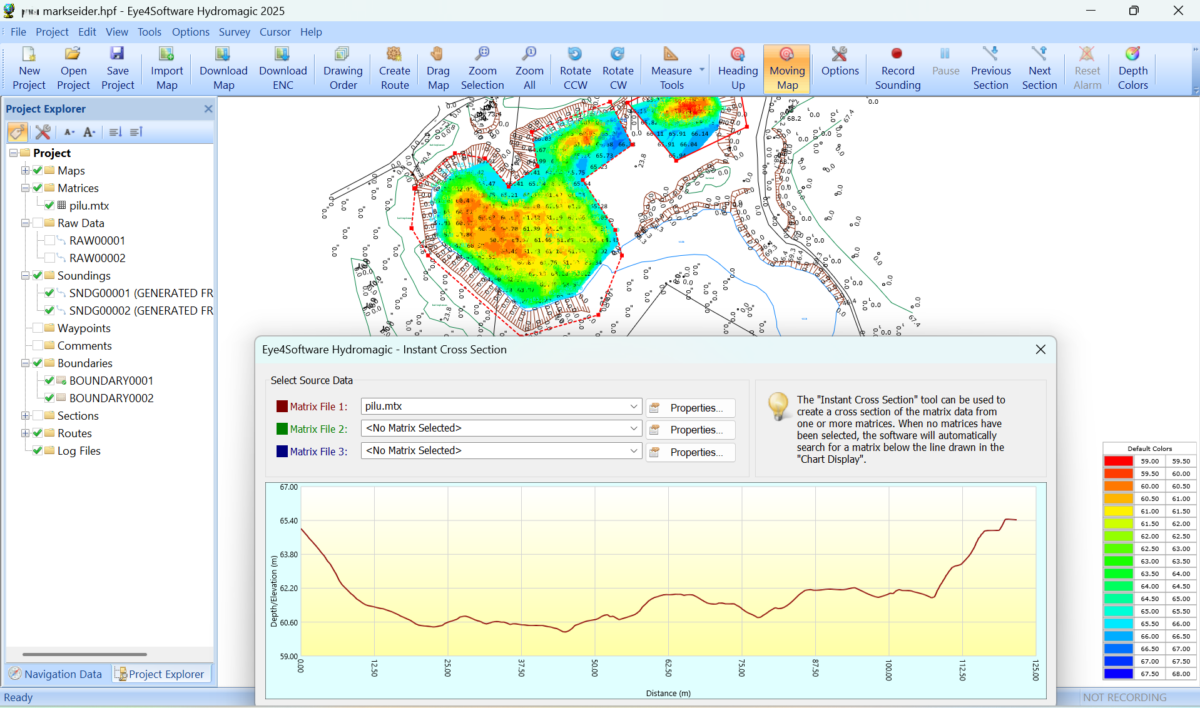Open the Matrix File 1 dropdown
This screenshot has width=1200, height=708.
[634, 407]
